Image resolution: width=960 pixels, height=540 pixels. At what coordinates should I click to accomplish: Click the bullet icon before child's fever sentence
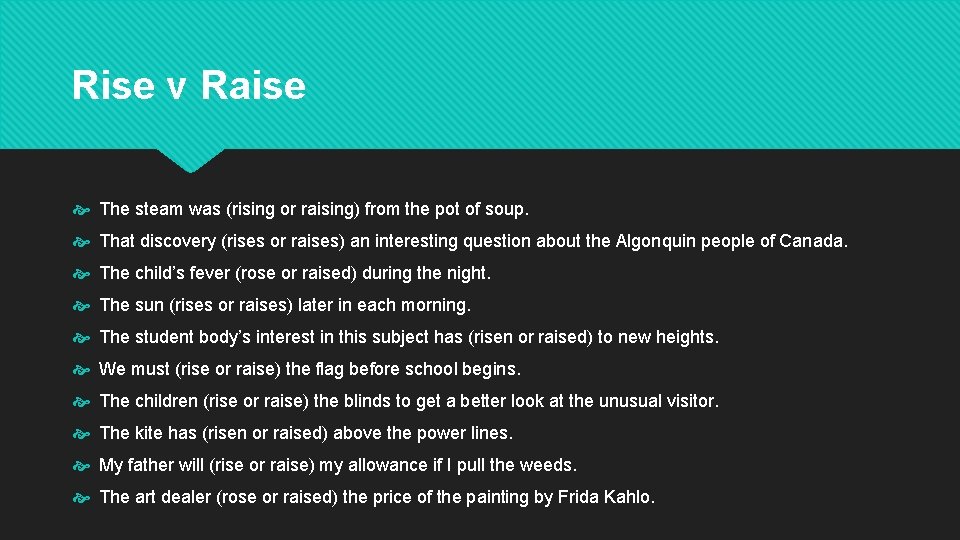(x=81, y=274)
